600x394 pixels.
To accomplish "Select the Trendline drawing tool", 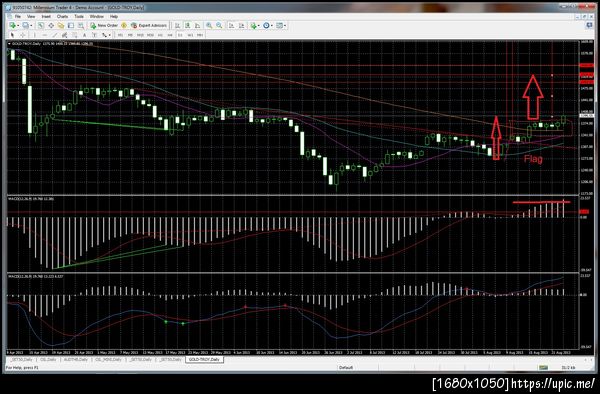I will (55, 35).
